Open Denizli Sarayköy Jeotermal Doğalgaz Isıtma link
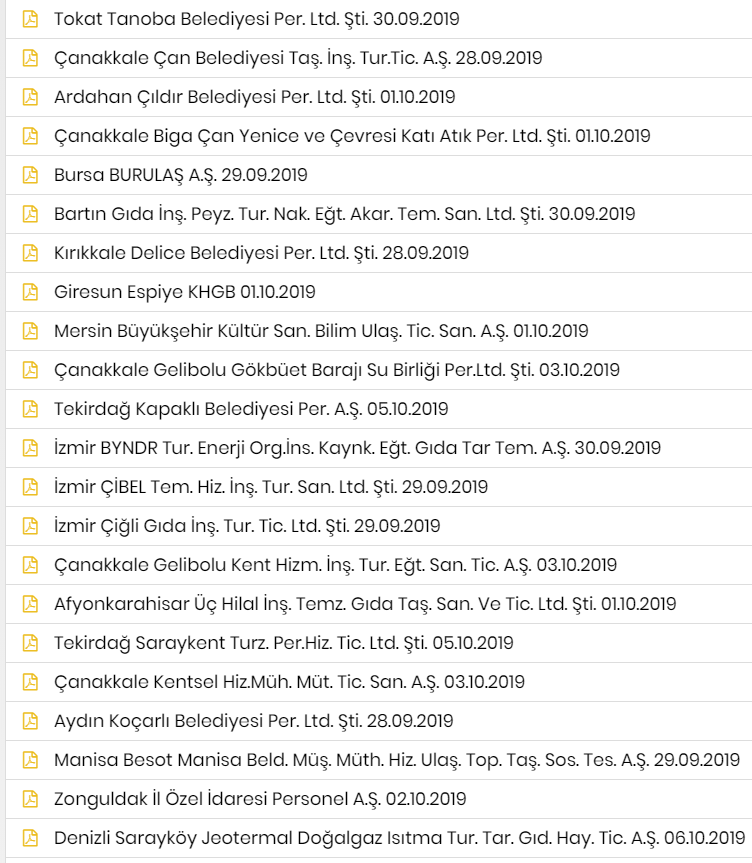The height and width of the screenshot is (863, 752). pos(399,838)
